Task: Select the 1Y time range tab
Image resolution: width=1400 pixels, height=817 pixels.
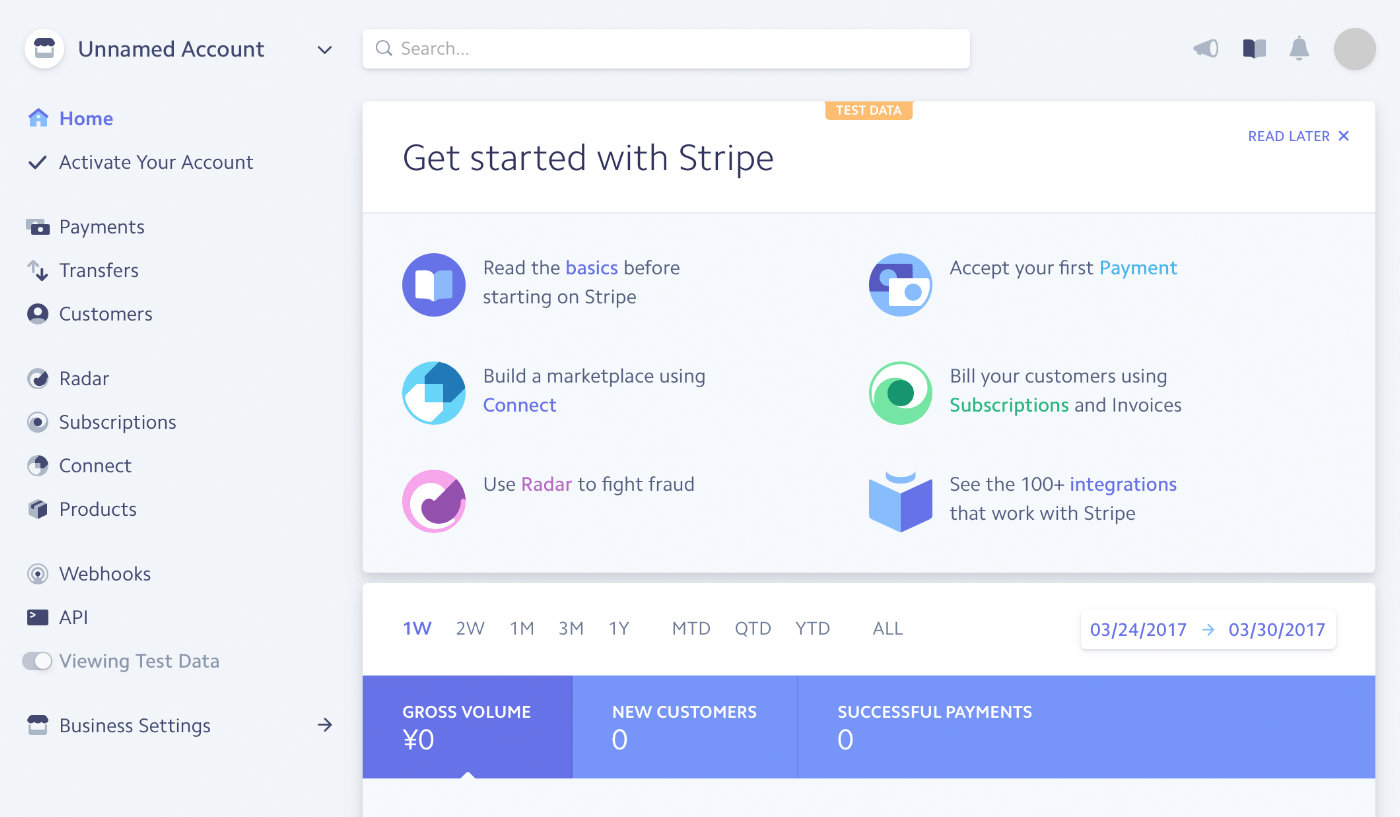Action: tap(619, 629)
